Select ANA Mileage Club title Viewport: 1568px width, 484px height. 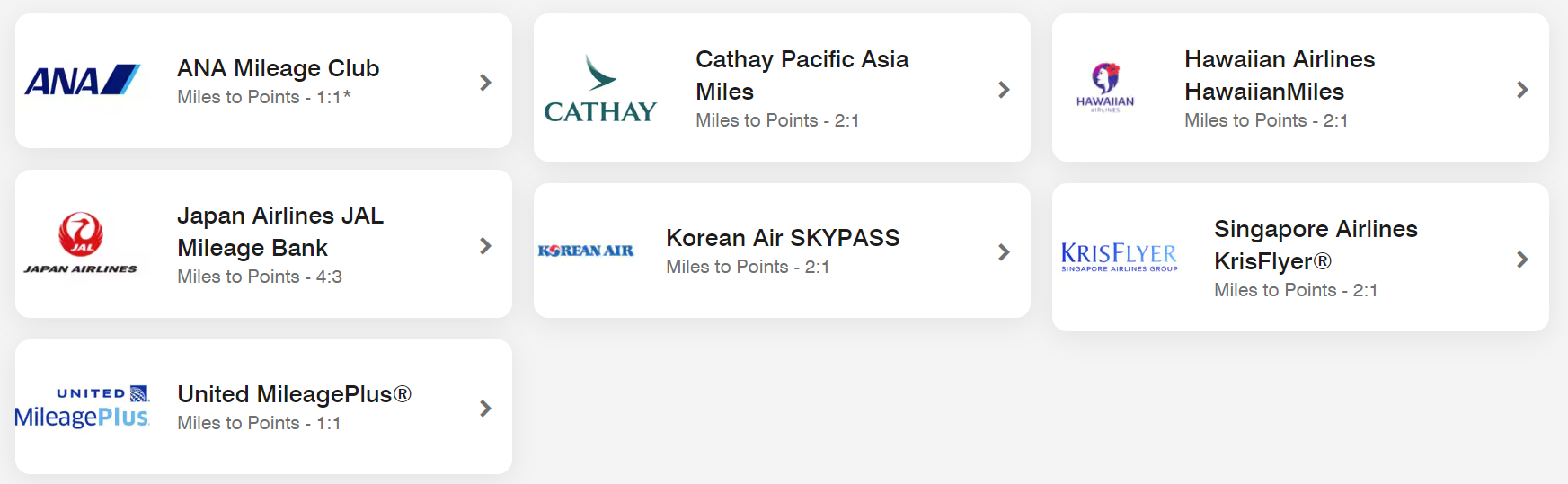tap(278, 68)
